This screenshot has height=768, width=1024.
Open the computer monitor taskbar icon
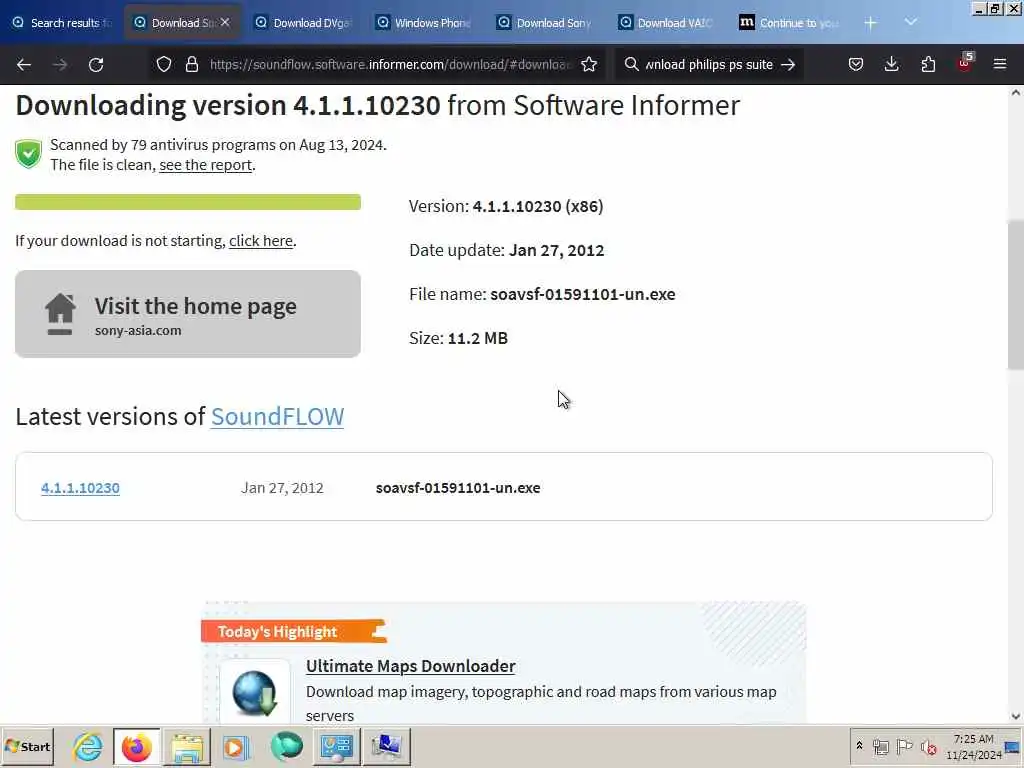(x=387, y=746)
